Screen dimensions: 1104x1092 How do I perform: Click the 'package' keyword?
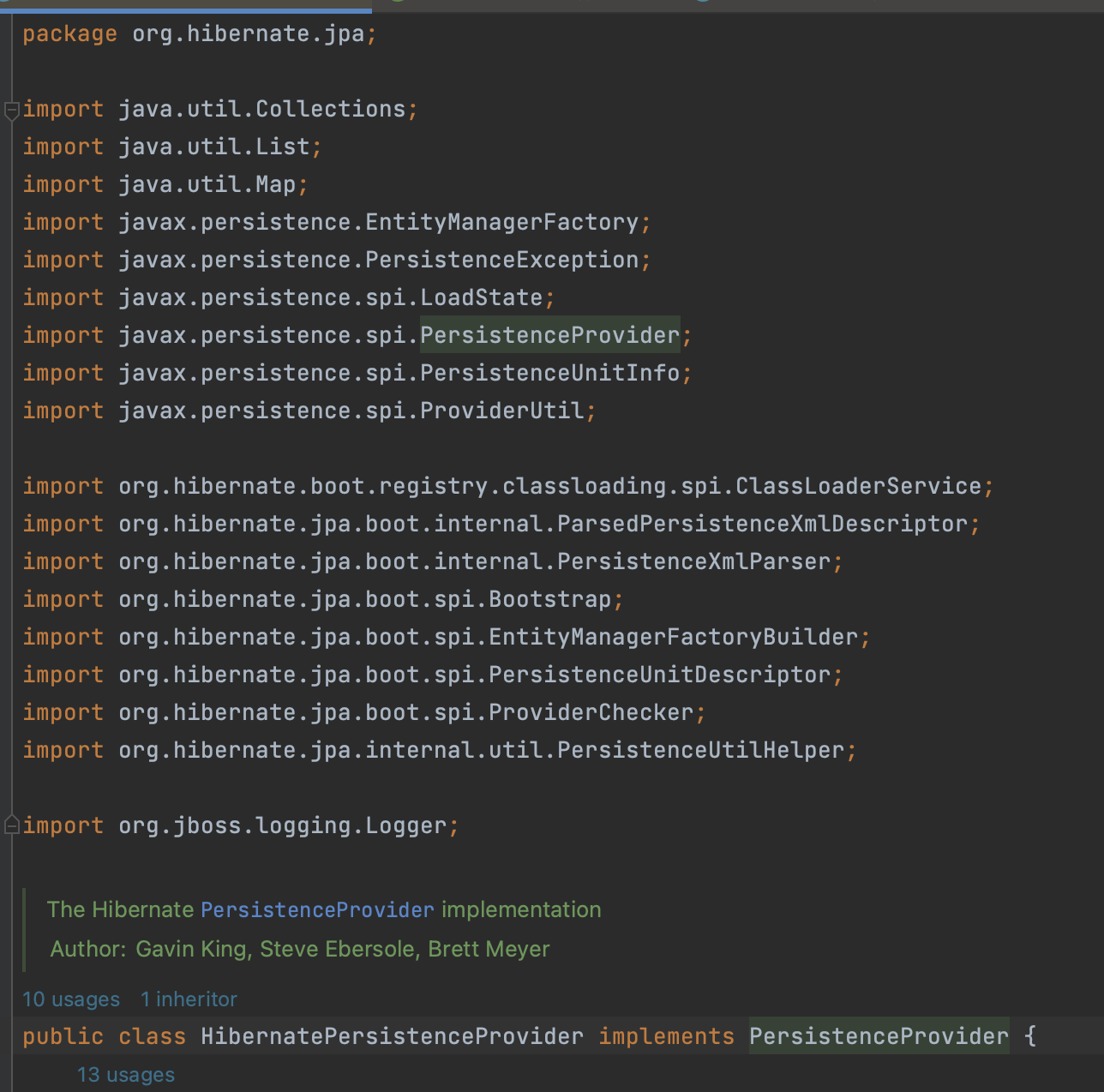pos(70,33)
